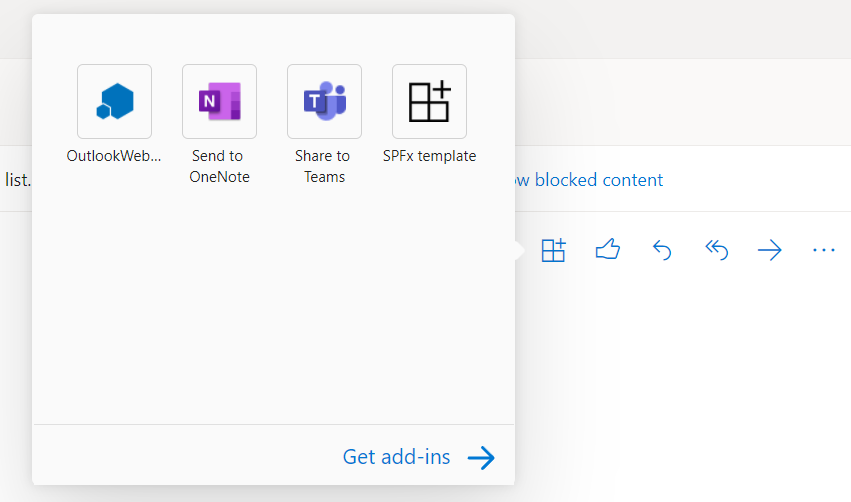The height and width of the screenshot is (502, 851).
Task: Select the SPFx template add-in
Action: [429, 101]
